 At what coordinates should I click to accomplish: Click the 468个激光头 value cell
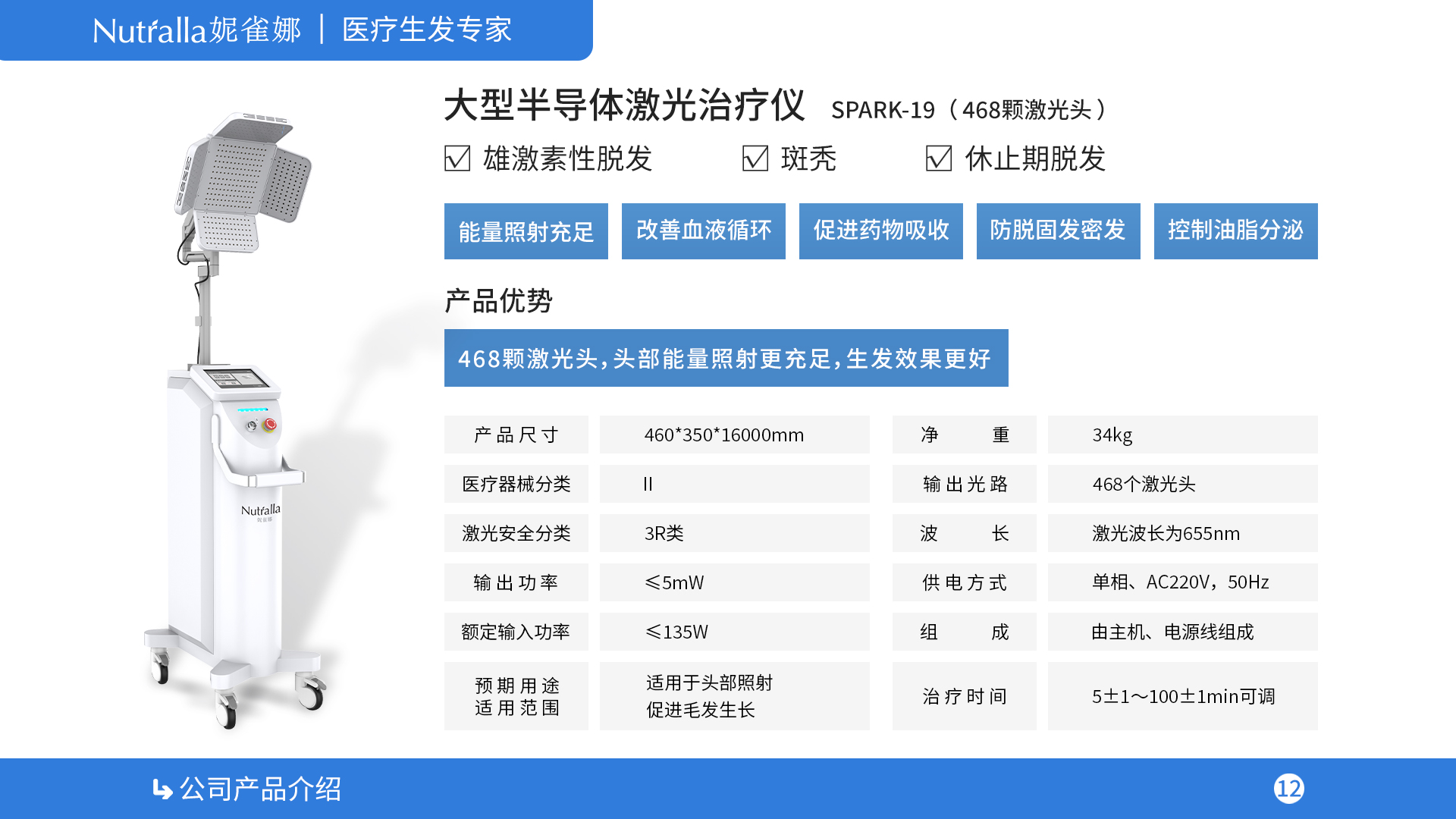pyautogui.click(x=1183, y=484)
